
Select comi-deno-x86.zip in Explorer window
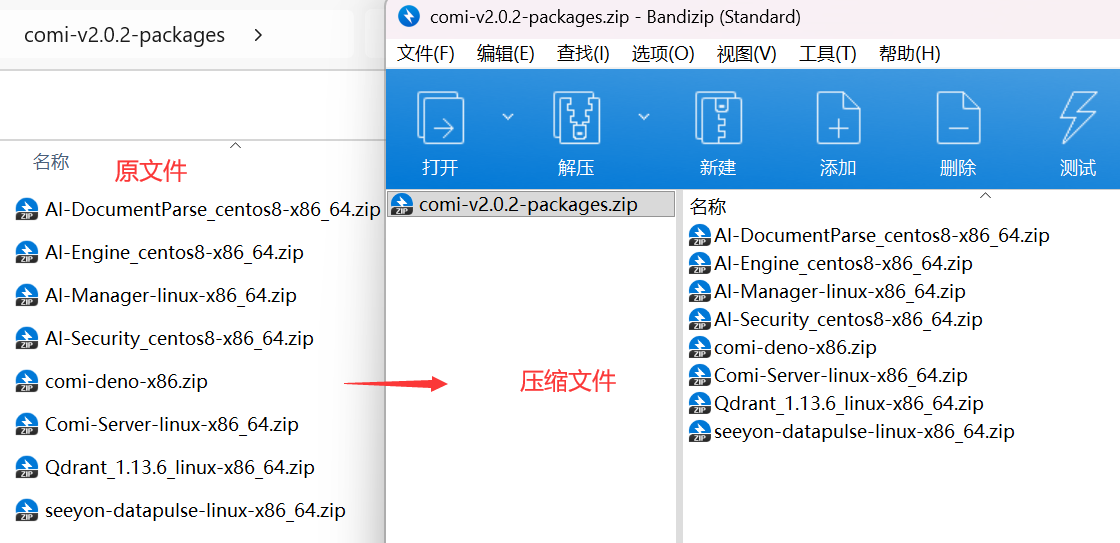pyautogui.click(x=126, y=382)
